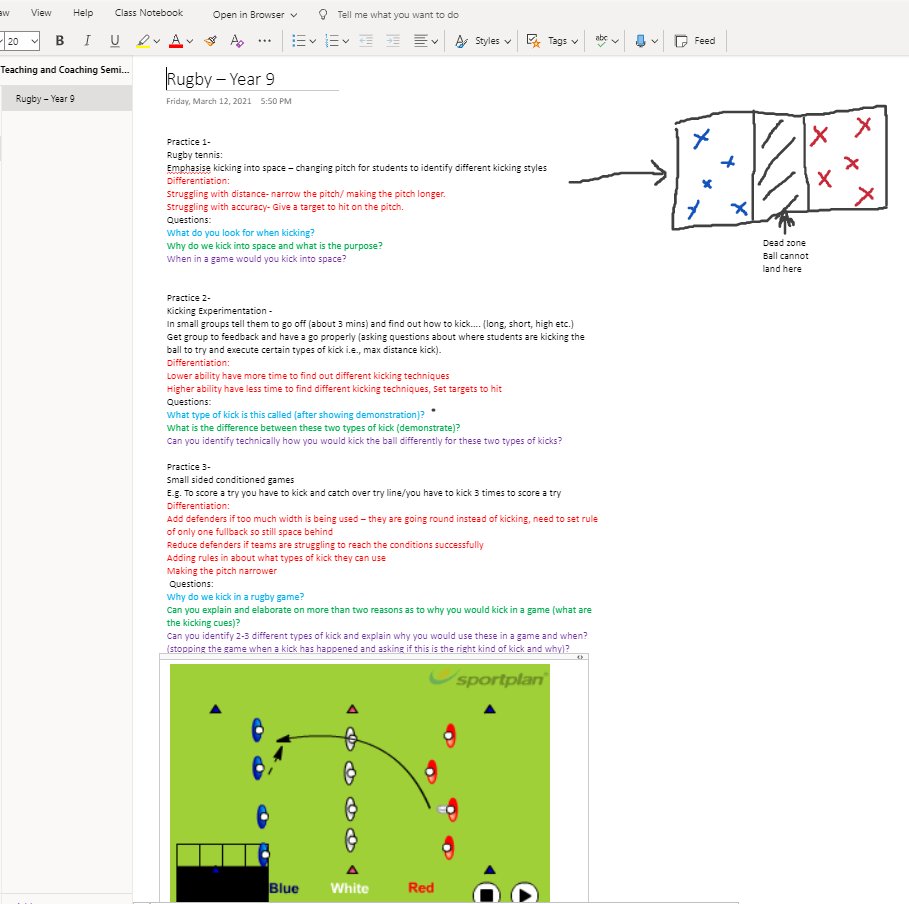
Task: Click Open in Browser button
Action: click(x=254, y=14)
